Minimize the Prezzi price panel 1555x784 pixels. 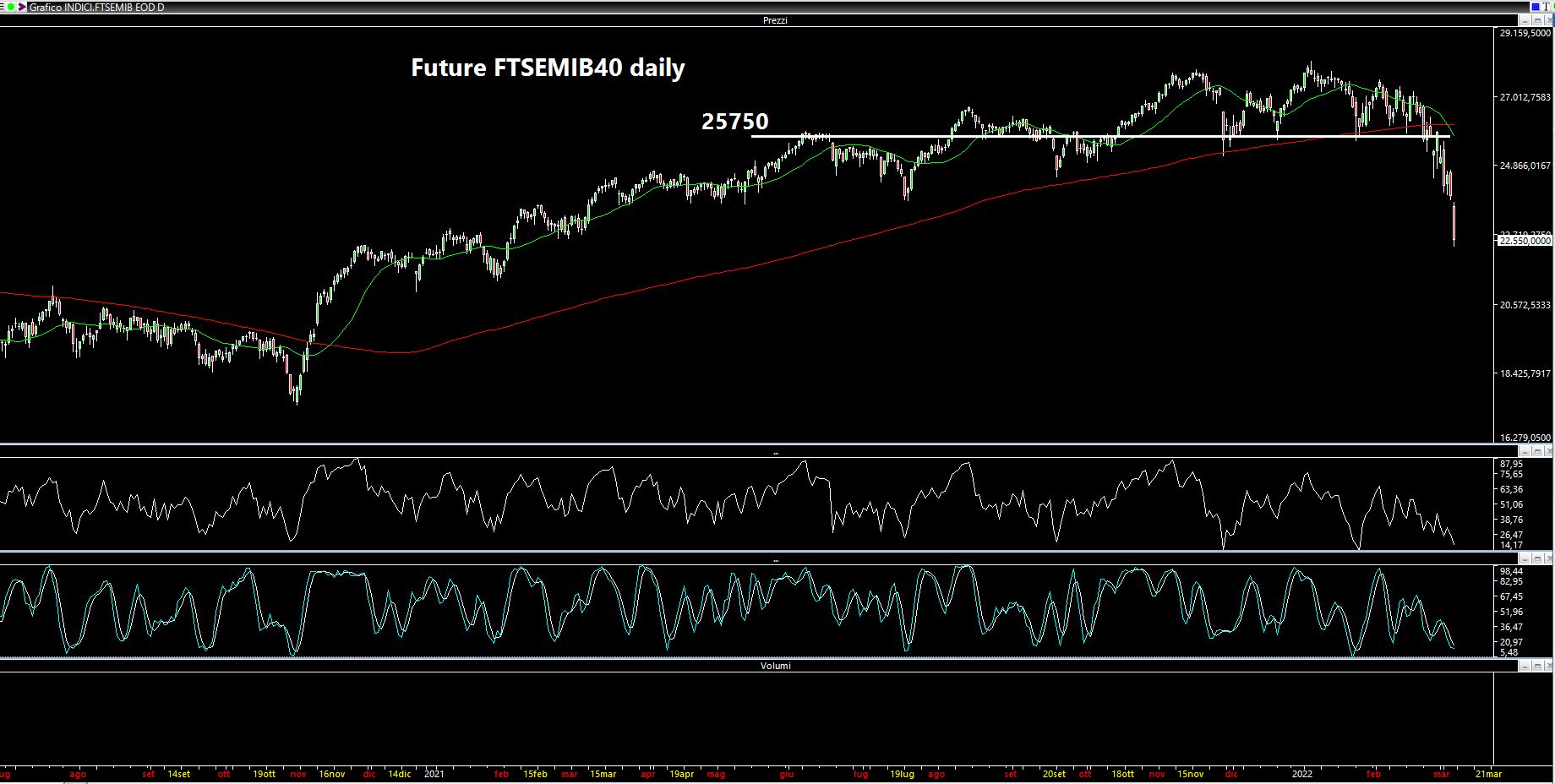click(1524, 19)
